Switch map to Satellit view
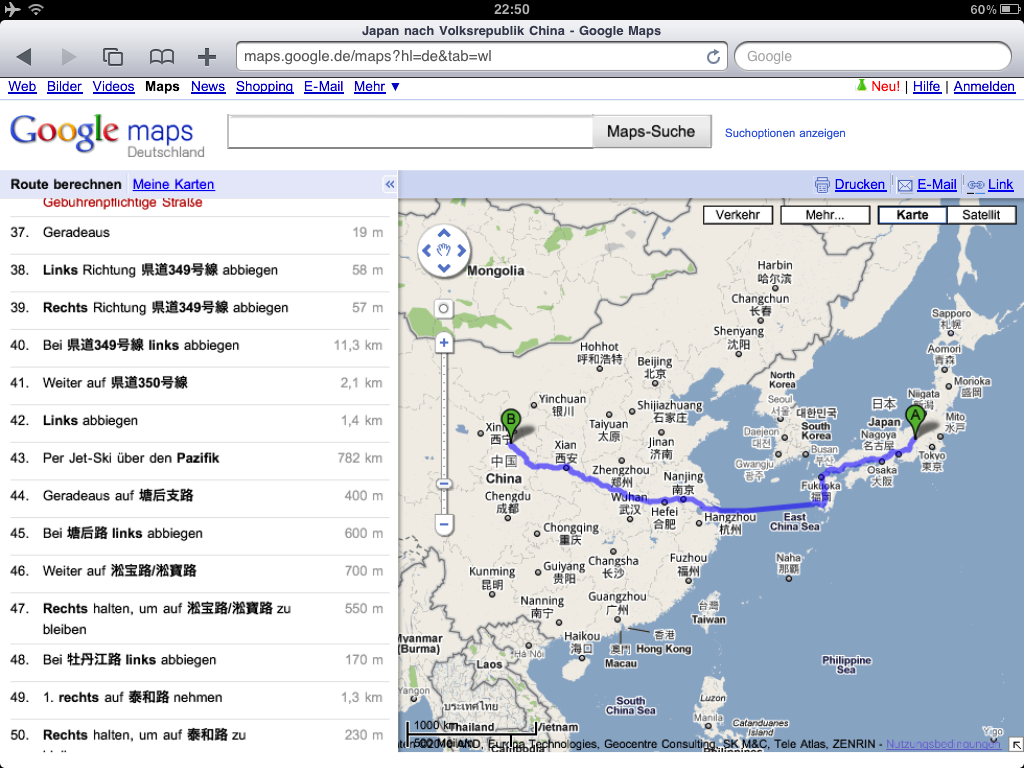The width and height of the screenshot is (1024, 768). (981, 215)
